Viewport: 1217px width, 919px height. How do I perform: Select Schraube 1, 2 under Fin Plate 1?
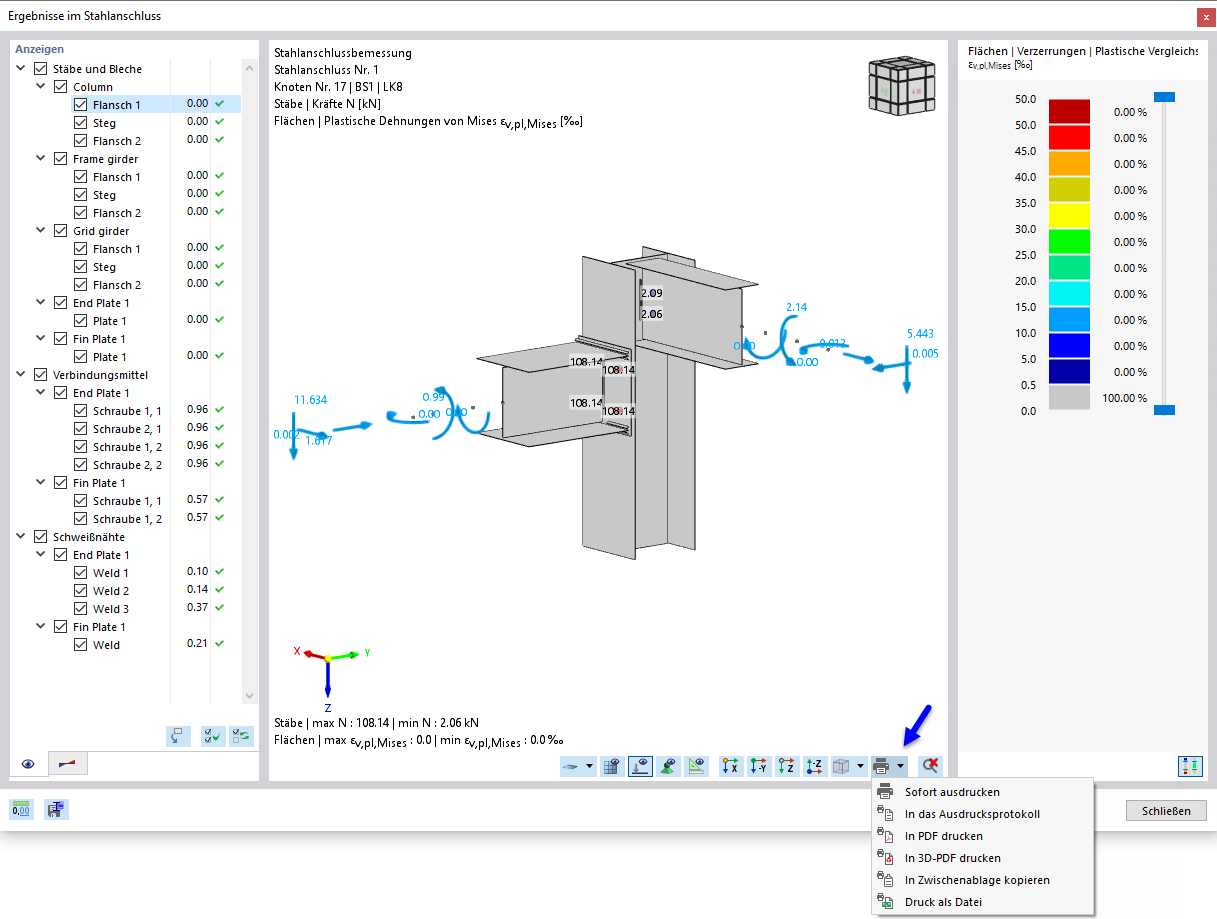127,519
